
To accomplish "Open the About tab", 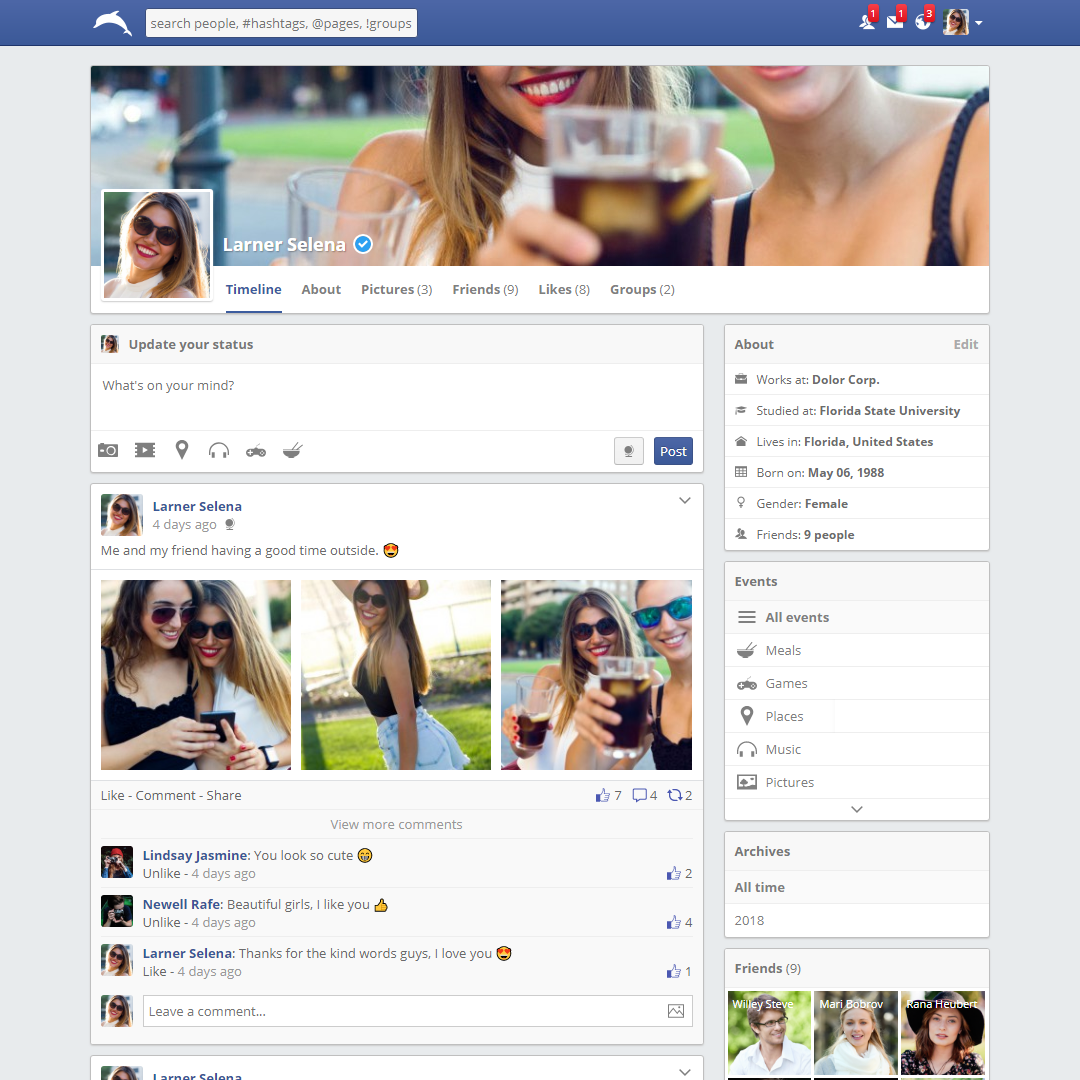I will 321,289.
